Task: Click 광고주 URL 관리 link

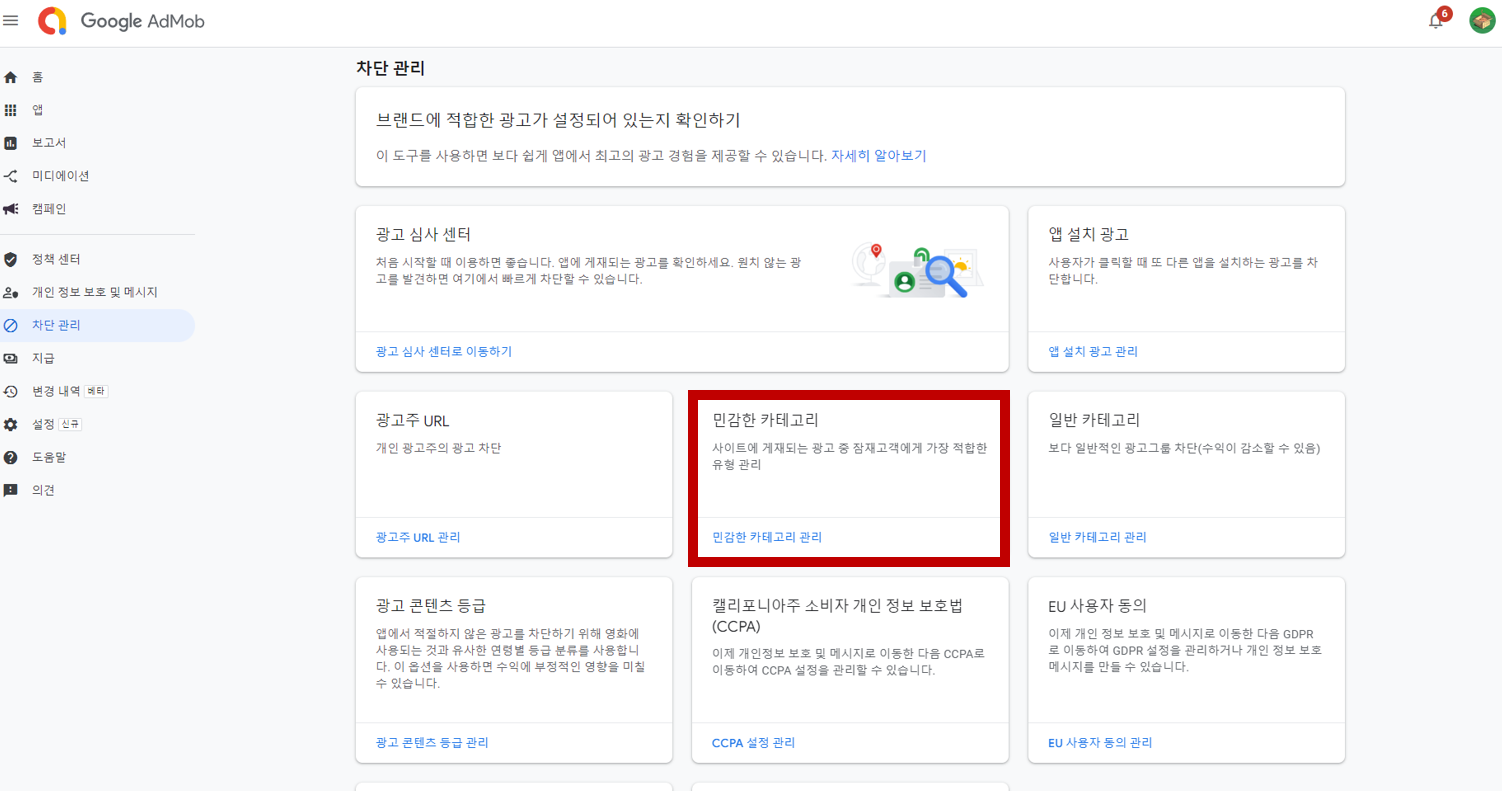Action: tap(418, 537)
